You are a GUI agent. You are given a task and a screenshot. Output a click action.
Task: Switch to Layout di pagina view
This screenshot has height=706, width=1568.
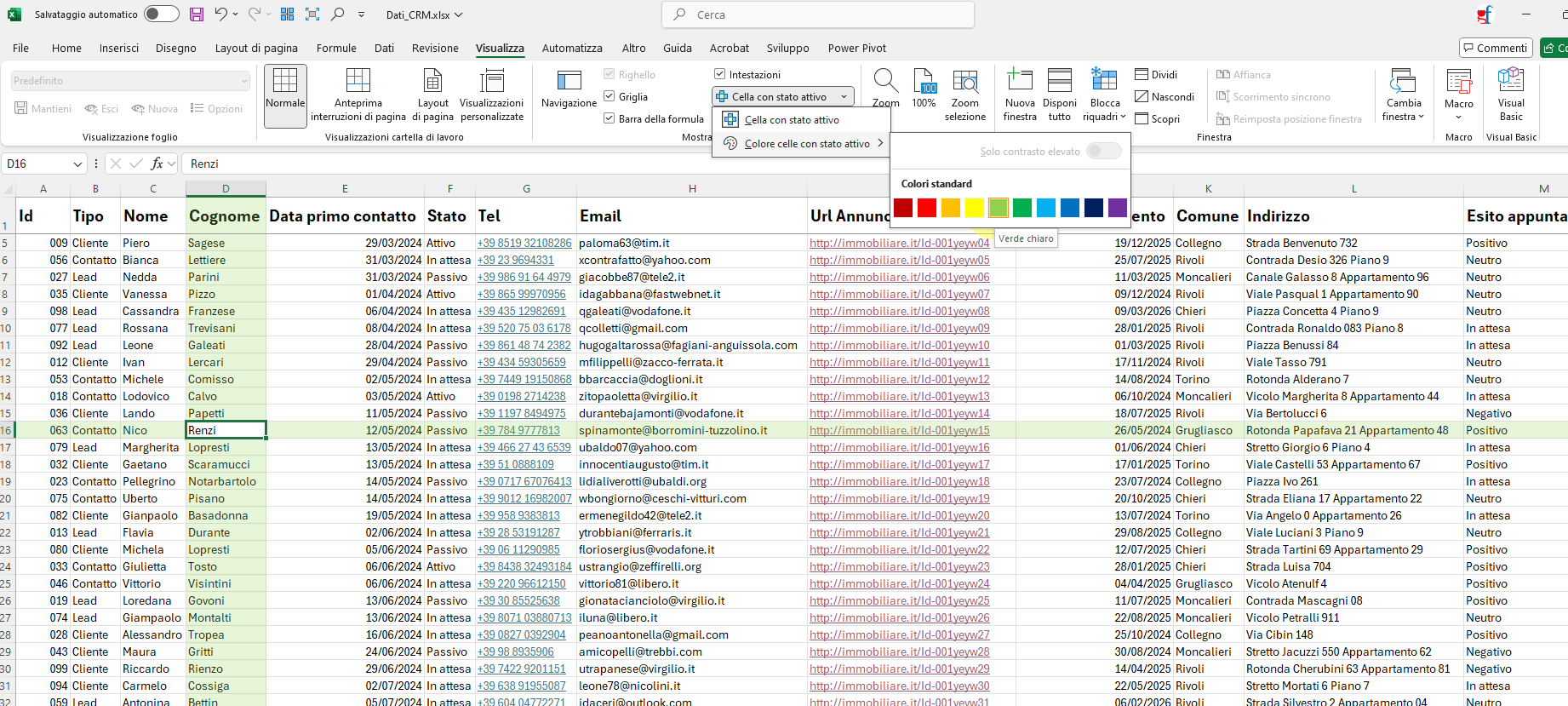tap(433, 95)
